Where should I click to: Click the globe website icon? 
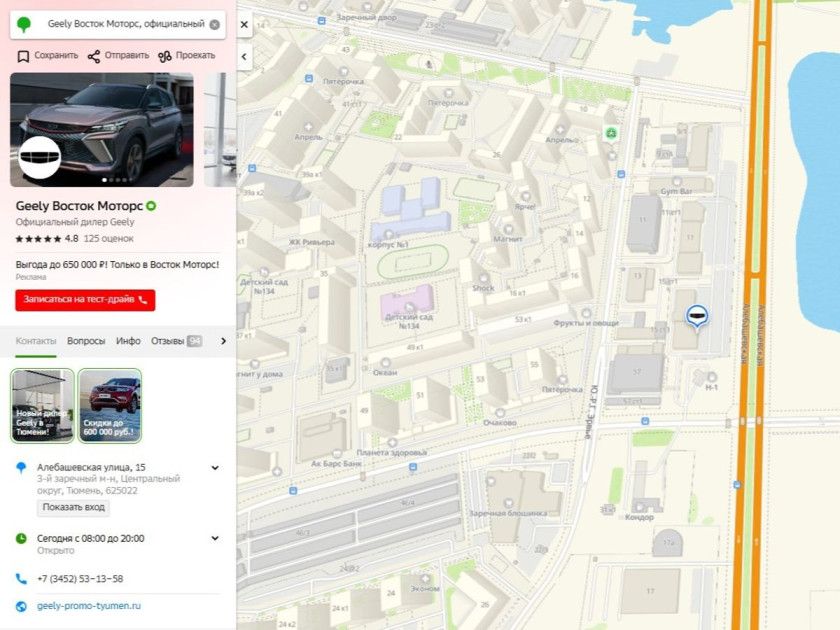(x=21, y=606)
